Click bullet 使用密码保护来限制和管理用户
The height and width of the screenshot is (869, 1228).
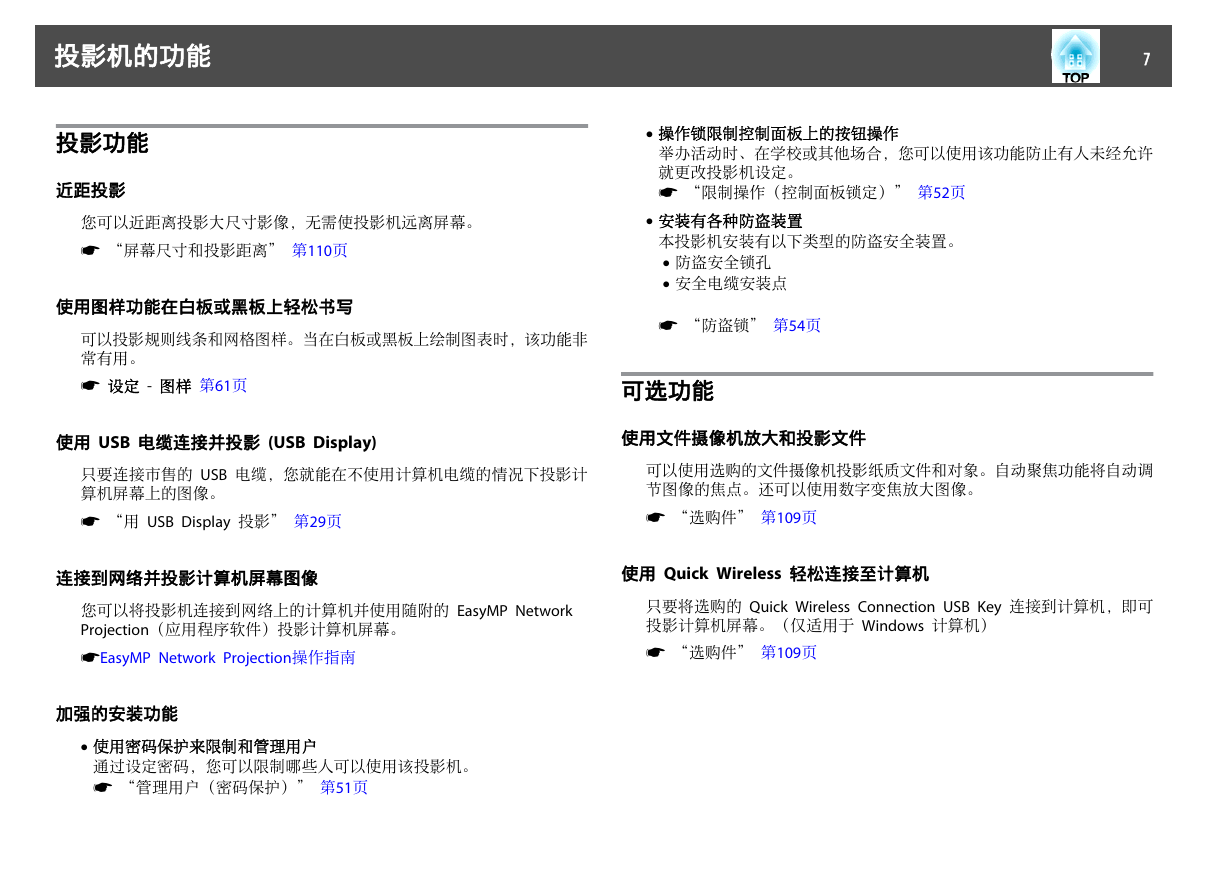point(204,747)
